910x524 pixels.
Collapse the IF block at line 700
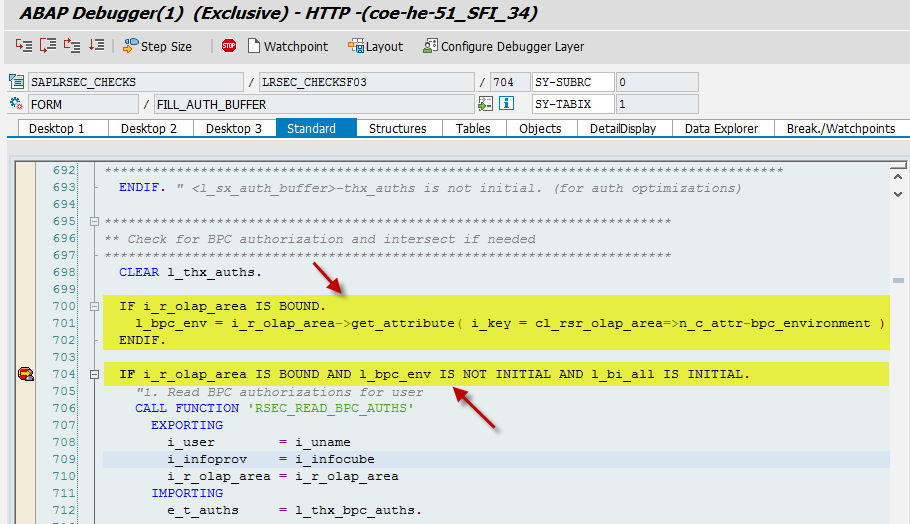point(94,306)
